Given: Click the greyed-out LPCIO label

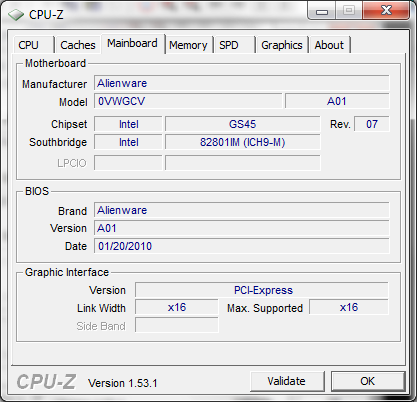Looking at the screenshot, I should coord(72,163).
